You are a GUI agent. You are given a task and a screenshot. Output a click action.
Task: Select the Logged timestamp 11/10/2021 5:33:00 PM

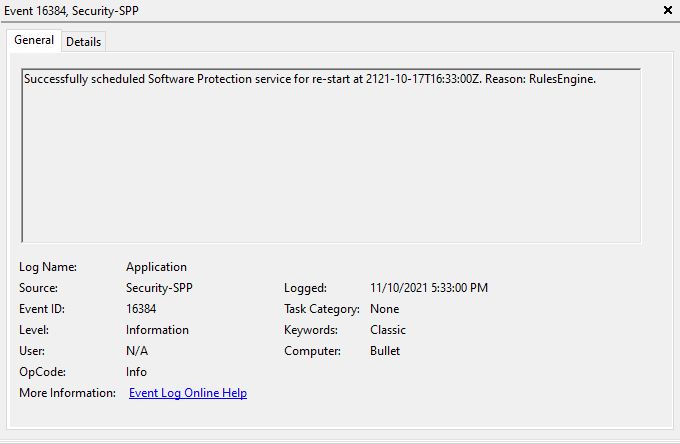[x=429, y=288]
